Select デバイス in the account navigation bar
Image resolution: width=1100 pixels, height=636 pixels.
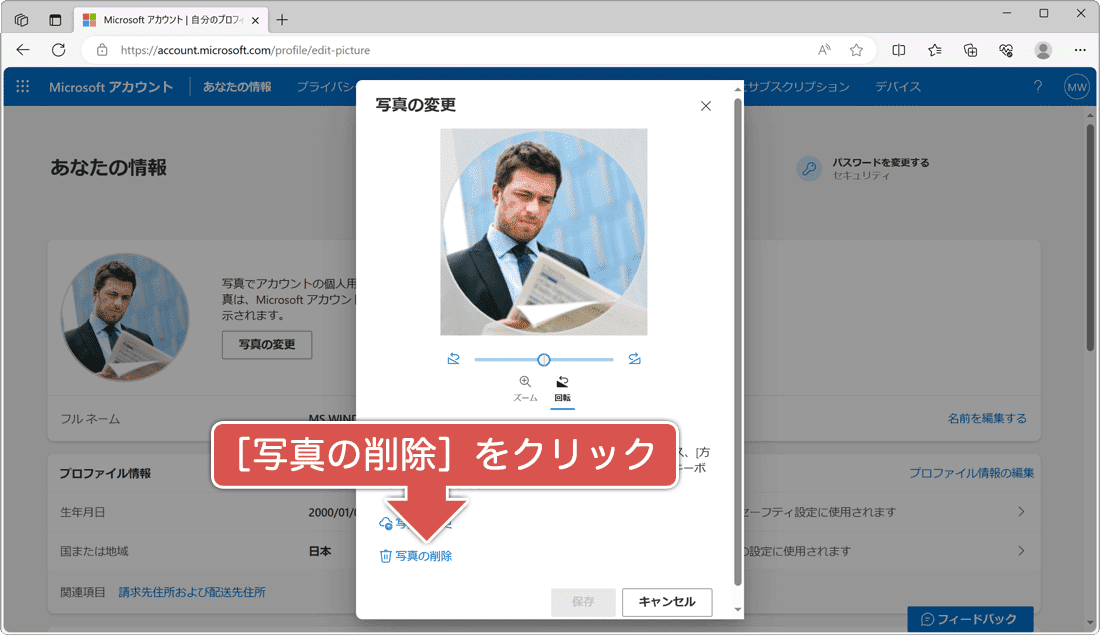897,86
